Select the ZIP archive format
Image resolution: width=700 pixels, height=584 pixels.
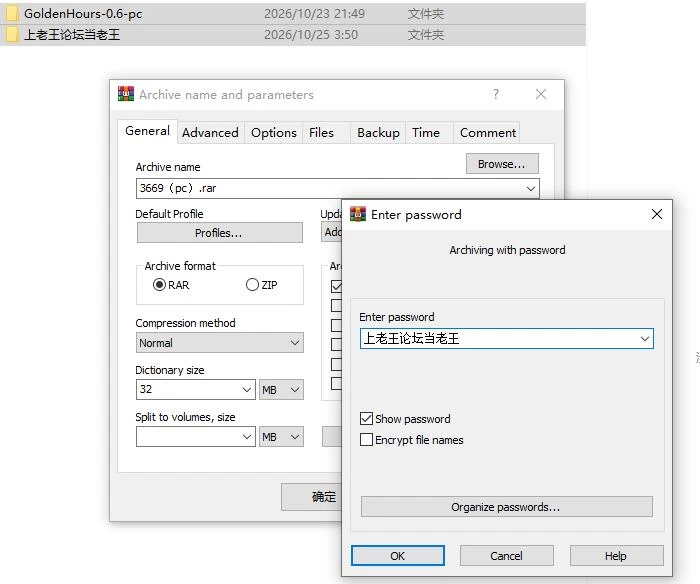click(x=252, y=284)
